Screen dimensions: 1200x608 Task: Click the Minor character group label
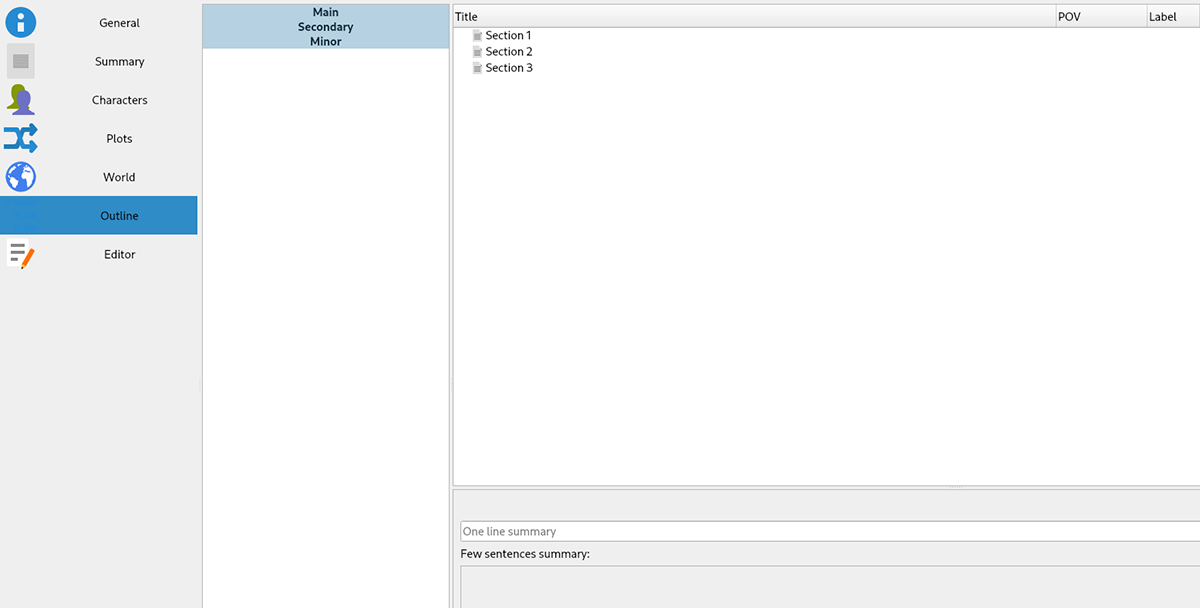pos(326,42)
